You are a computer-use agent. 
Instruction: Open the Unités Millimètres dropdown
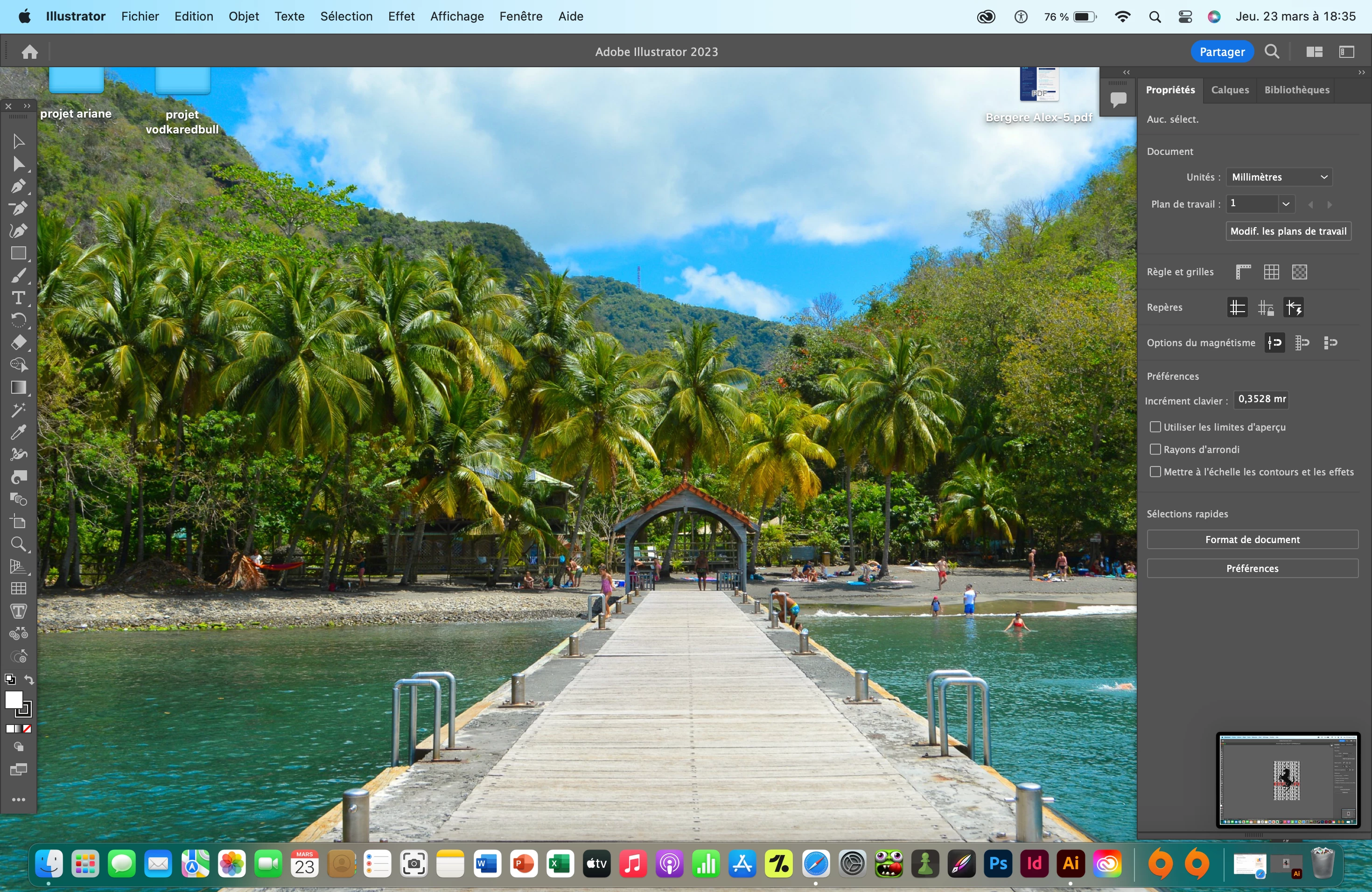click(x=1279, y=177)
